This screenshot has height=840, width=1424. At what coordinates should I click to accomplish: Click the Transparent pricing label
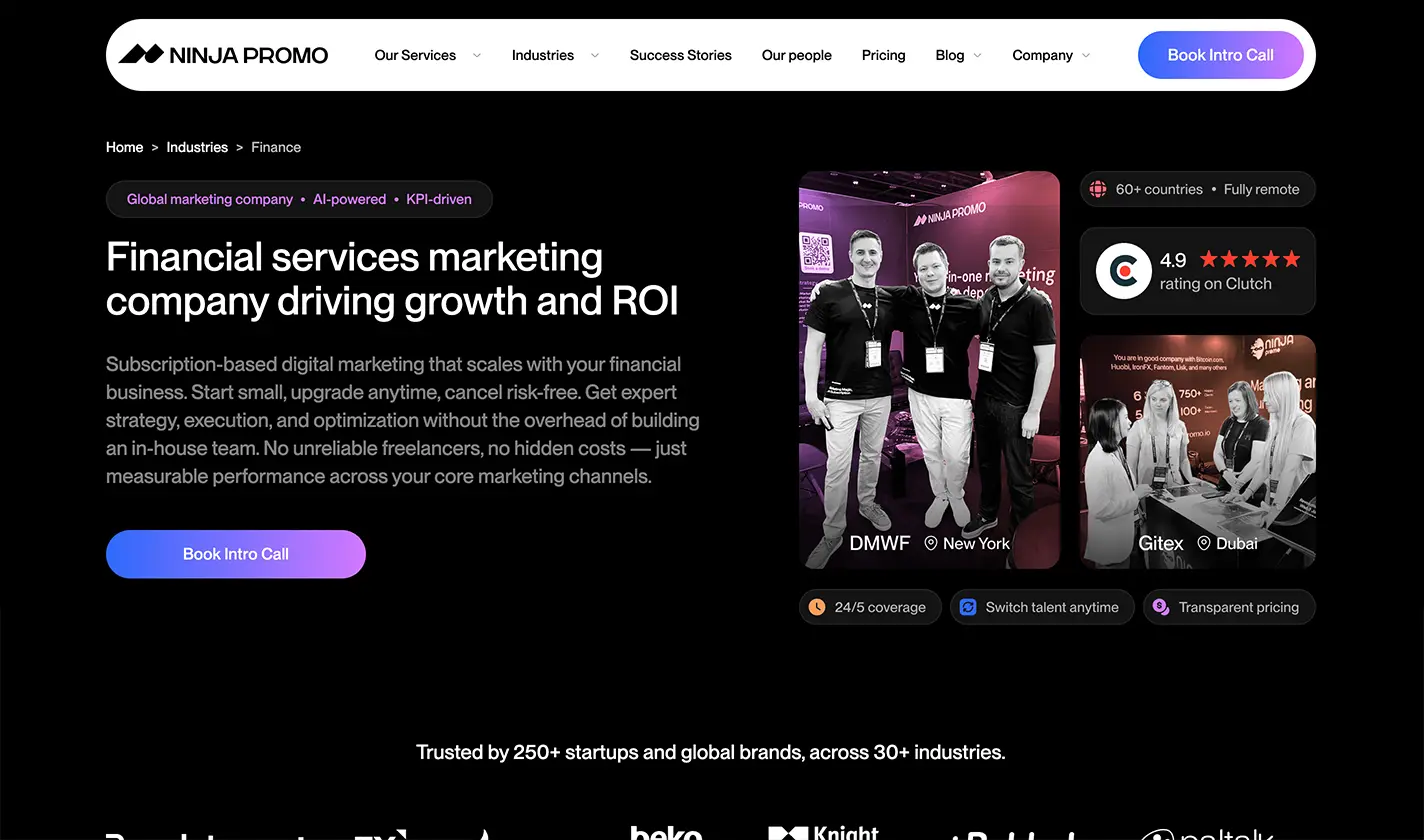(1239, 607)
